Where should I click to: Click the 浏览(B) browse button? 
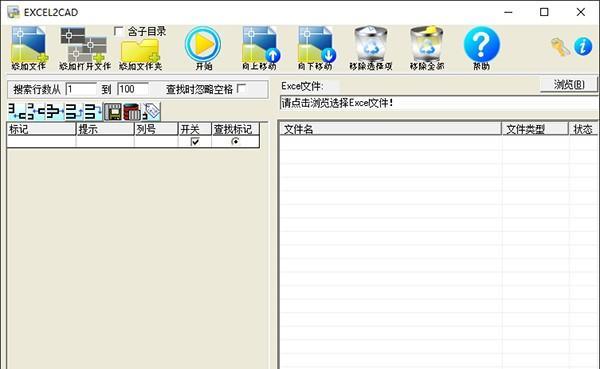(x=569, y=85)
